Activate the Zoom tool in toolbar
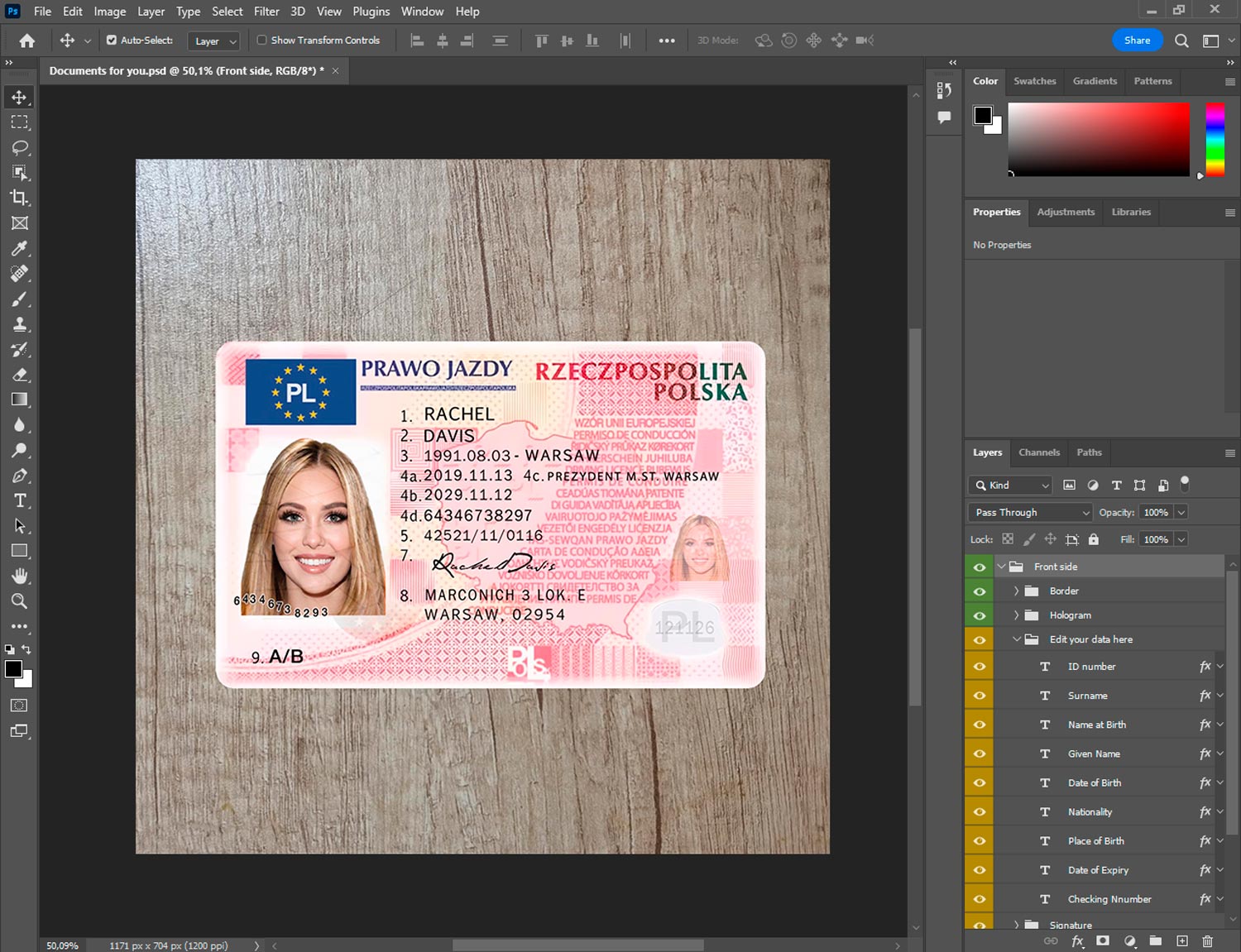Screen dimensions: 1241x952 pyautogui.click(x=19, y=601)
